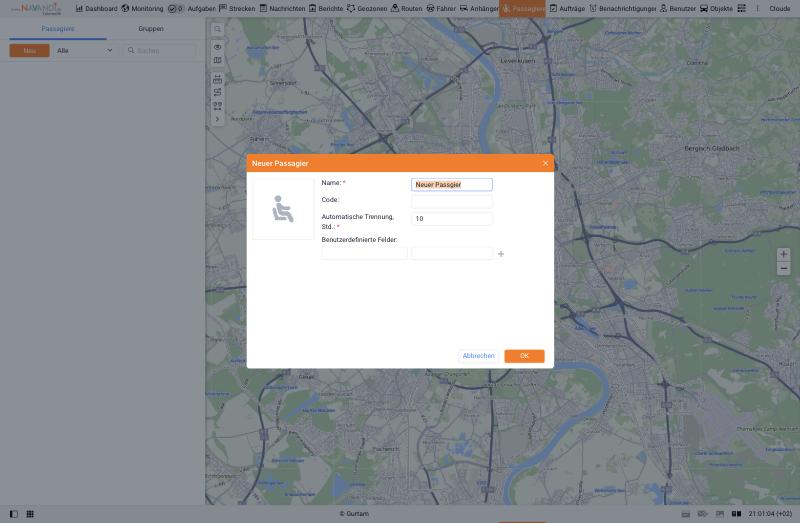Click the OK button
This screenshot has height=523, width=800.
pos(524,356)
